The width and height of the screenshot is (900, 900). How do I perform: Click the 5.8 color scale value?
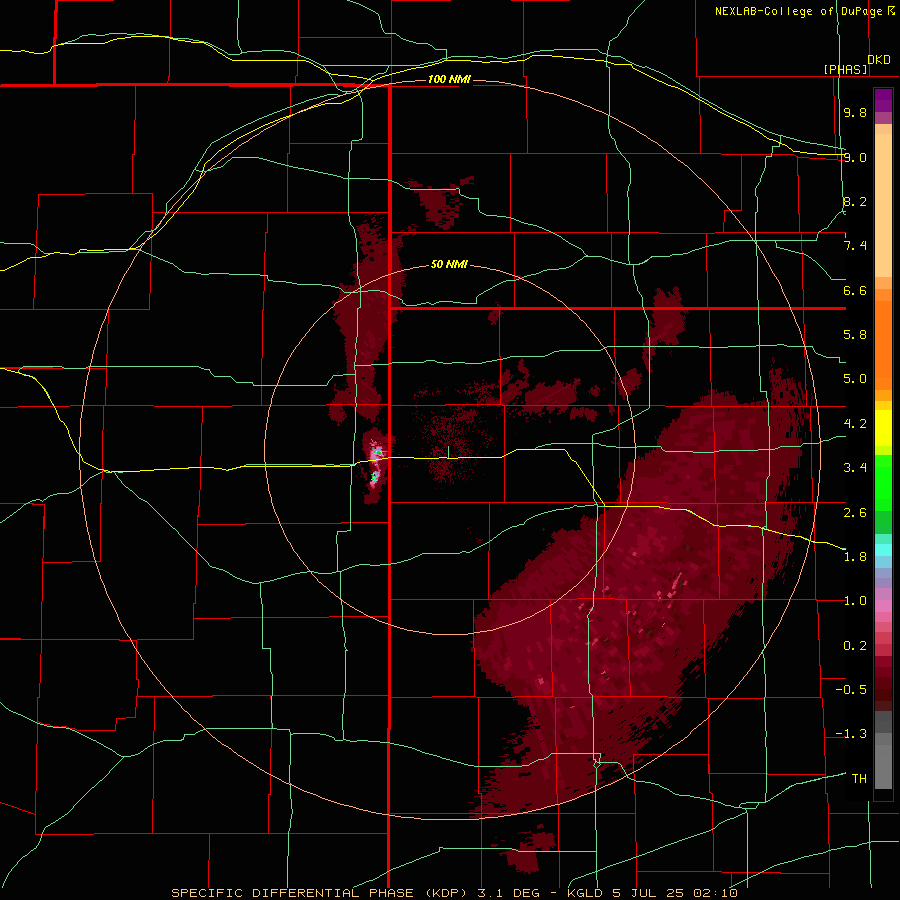(855, 335)
